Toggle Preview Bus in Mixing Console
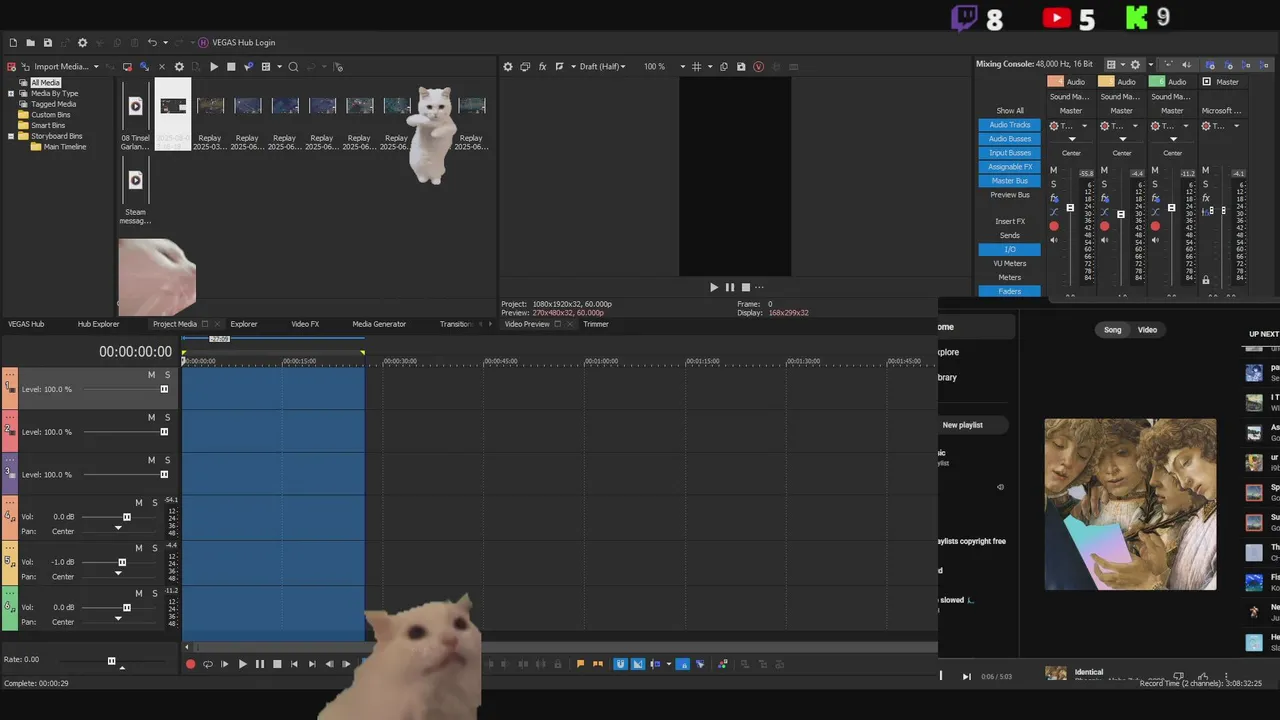The image size is (1280, 720). [x=1009, y=195]
